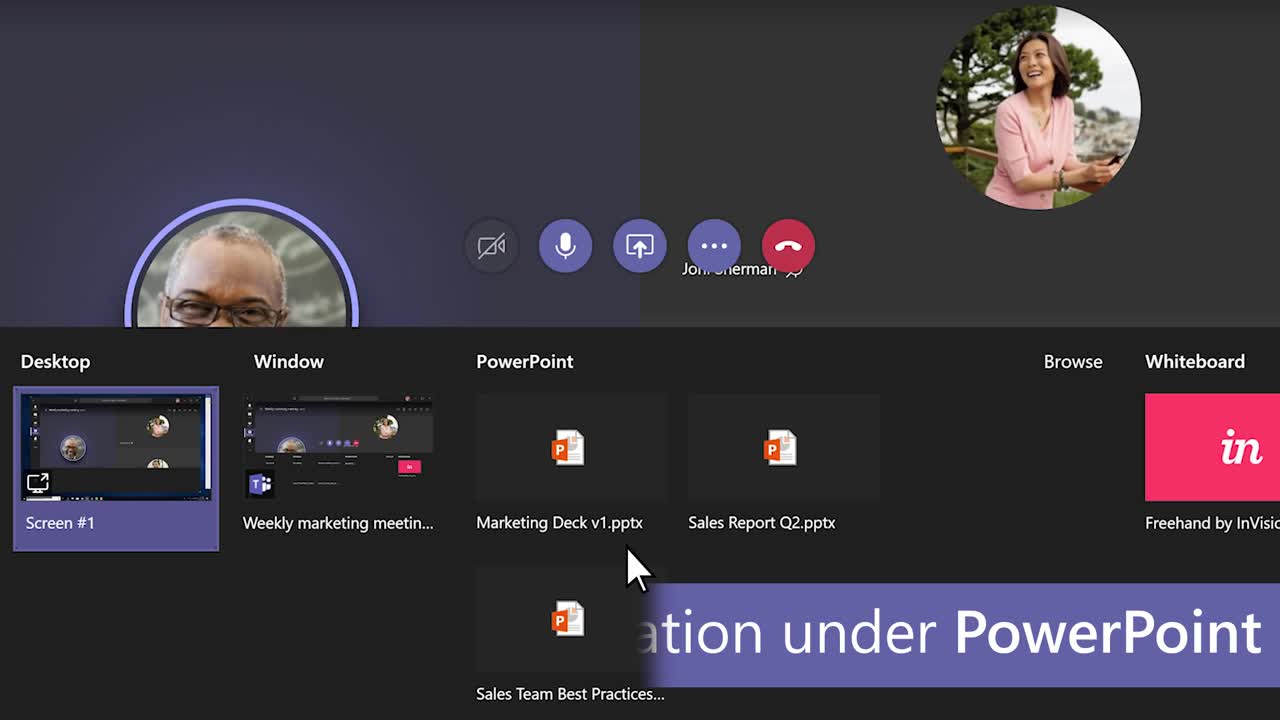Click the Screen #1 label
This screenshot has width=1280, height=720.
pos(60,523)
